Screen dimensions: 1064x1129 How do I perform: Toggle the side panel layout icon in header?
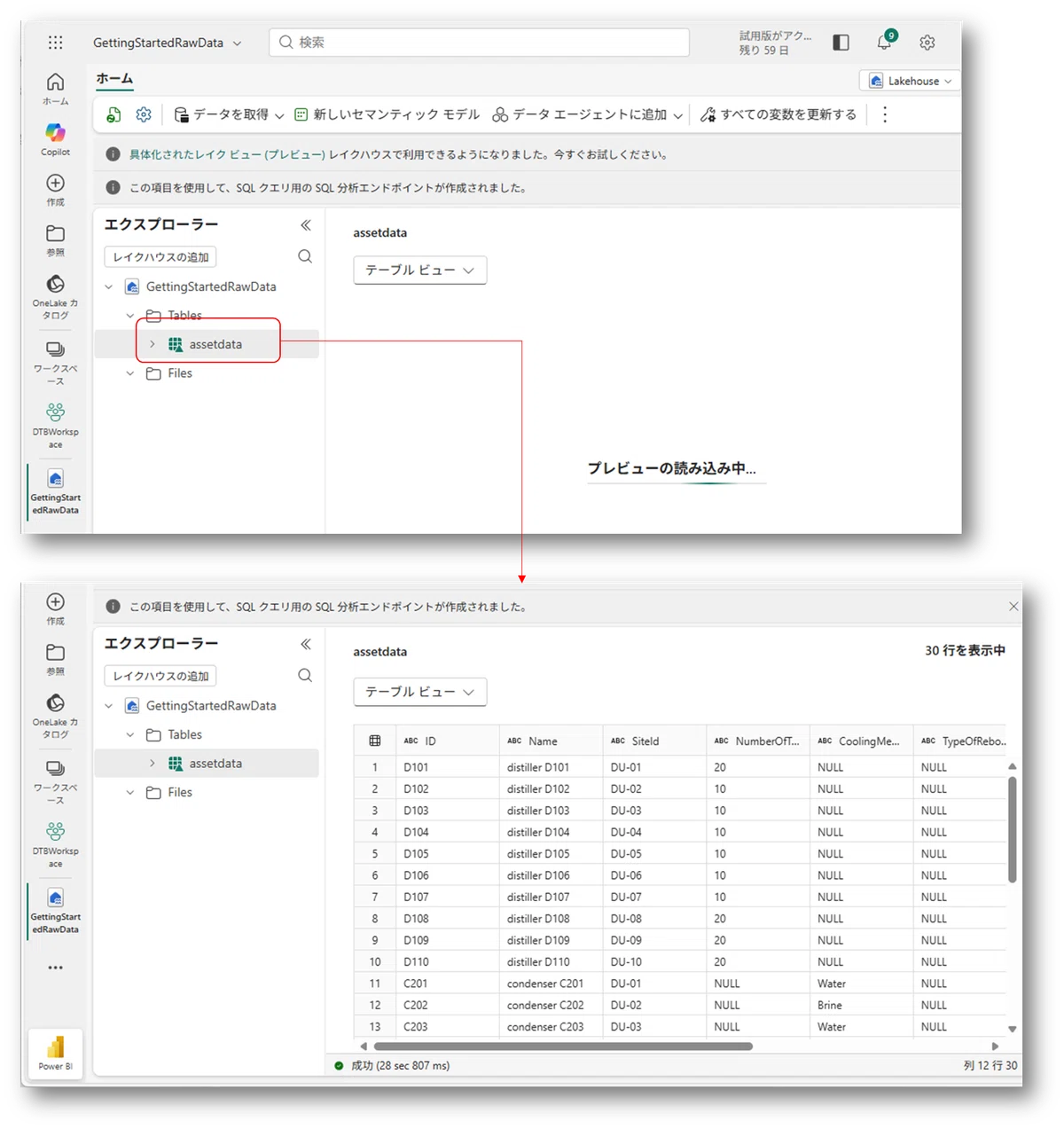841,42
